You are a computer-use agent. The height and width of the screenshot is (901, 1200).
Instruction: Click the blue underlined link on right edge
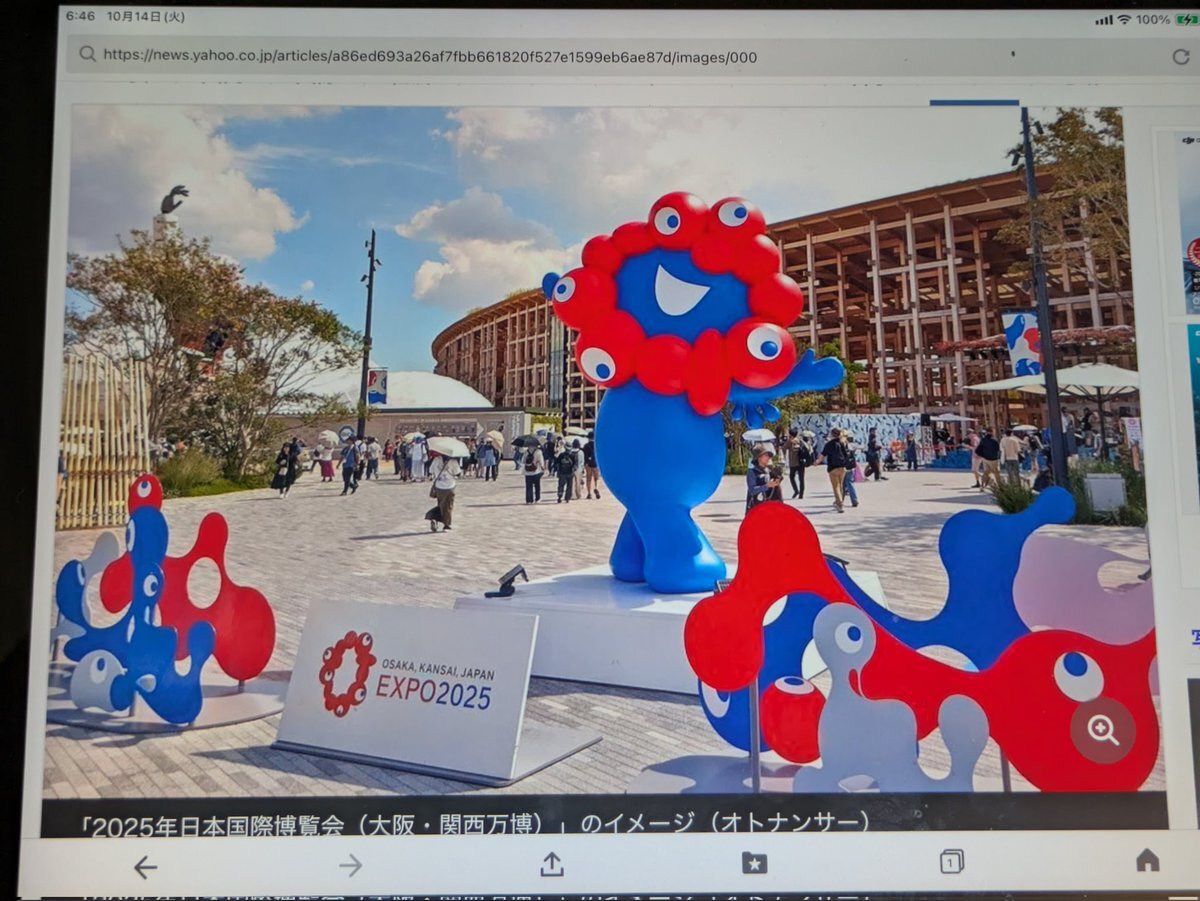pyautogui.click(x=1194, y=634)
